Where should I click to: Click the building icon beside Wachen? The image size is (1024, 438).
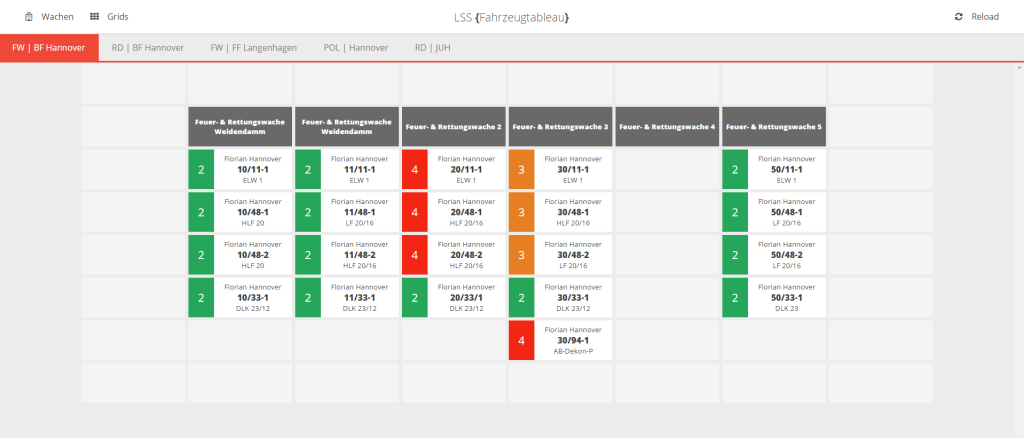click(x=29, y=17)
